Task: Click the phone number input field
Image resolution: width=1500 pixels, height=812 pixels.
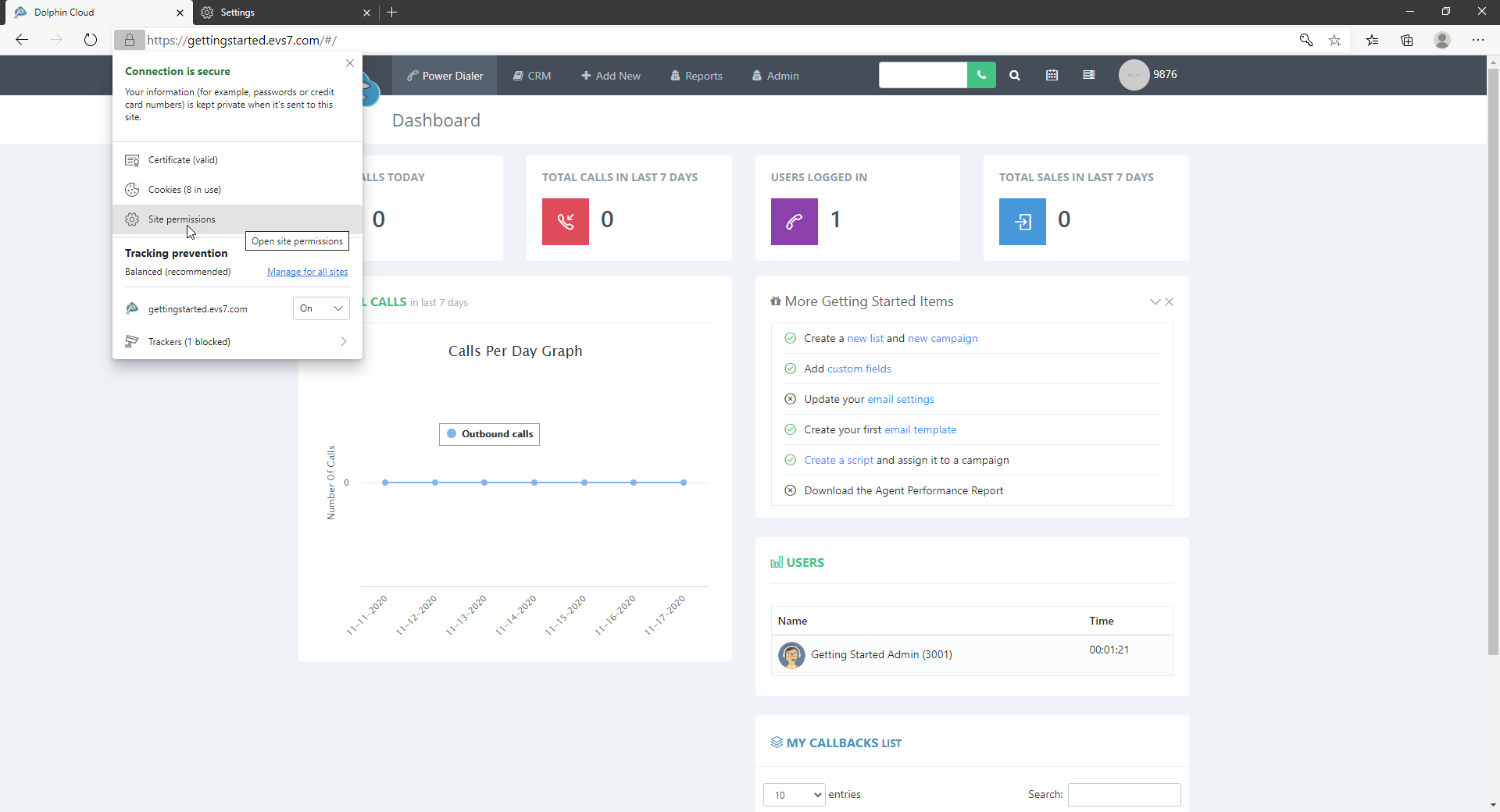Action: (923, 75)
